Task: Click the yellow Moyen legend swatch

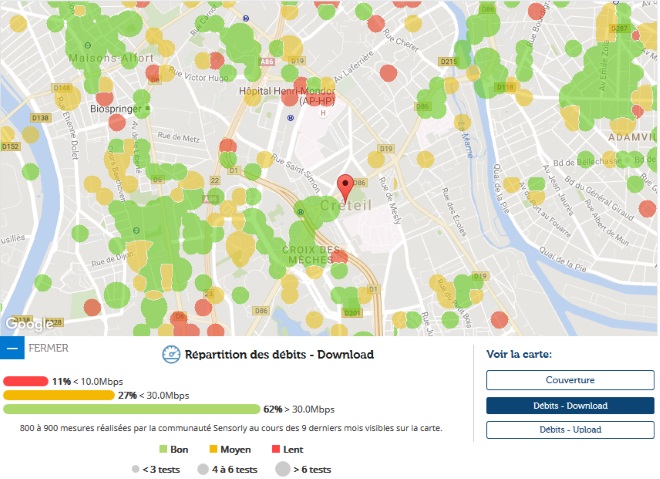Action: 214,450
